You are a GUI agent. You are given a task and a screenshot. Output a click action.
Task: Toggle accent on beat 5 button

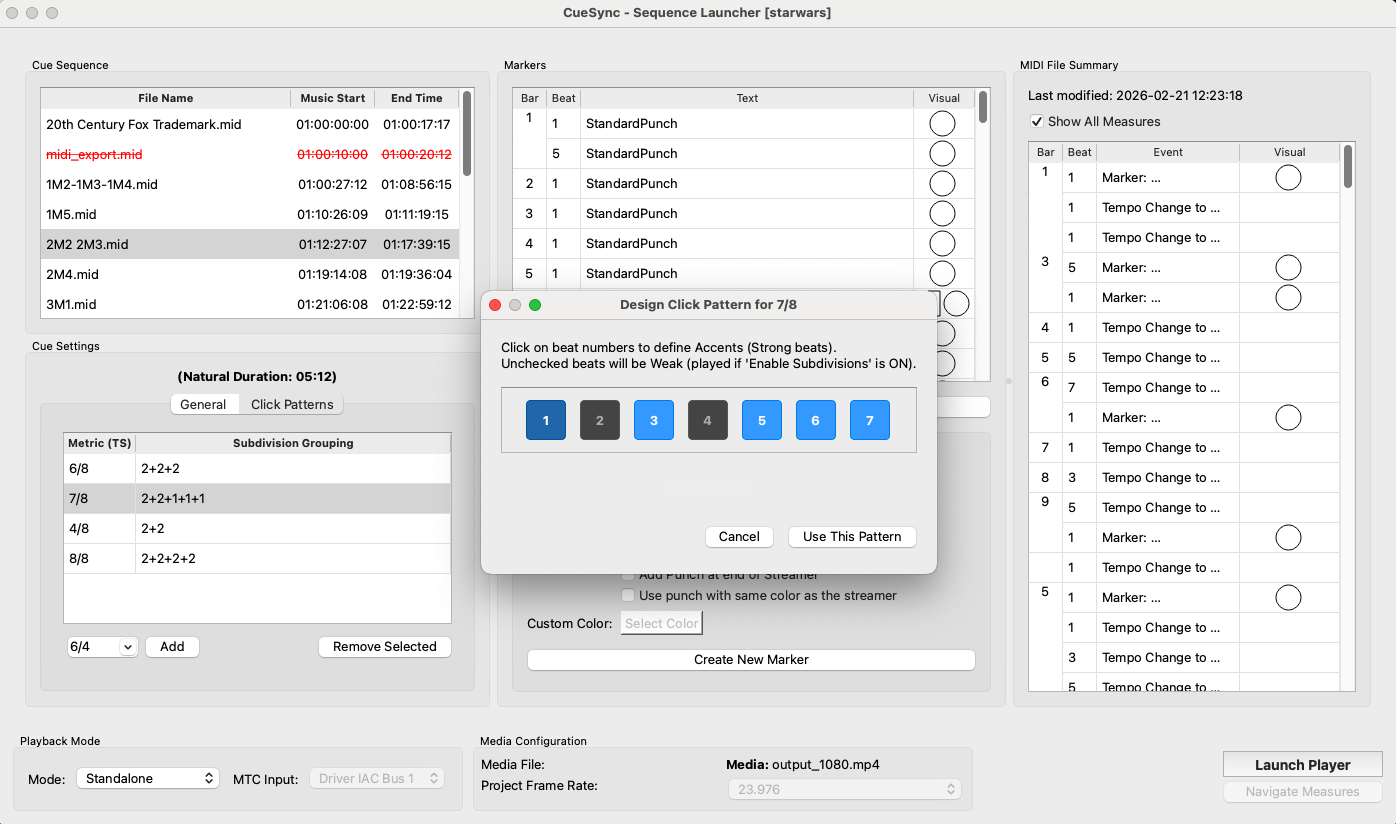[762, 420]
